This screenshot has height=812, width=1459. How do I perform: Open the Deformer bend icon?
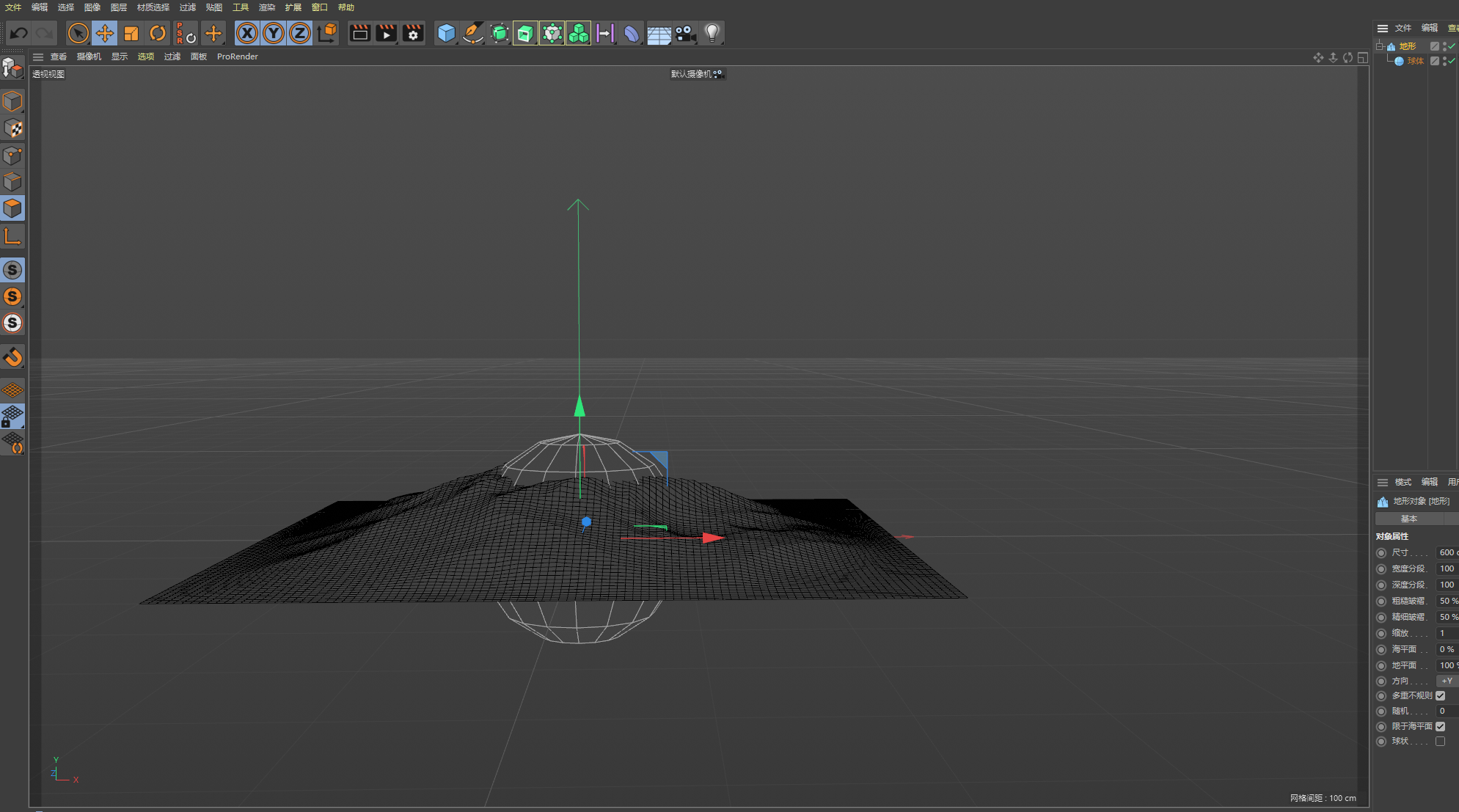pos(631,33)
